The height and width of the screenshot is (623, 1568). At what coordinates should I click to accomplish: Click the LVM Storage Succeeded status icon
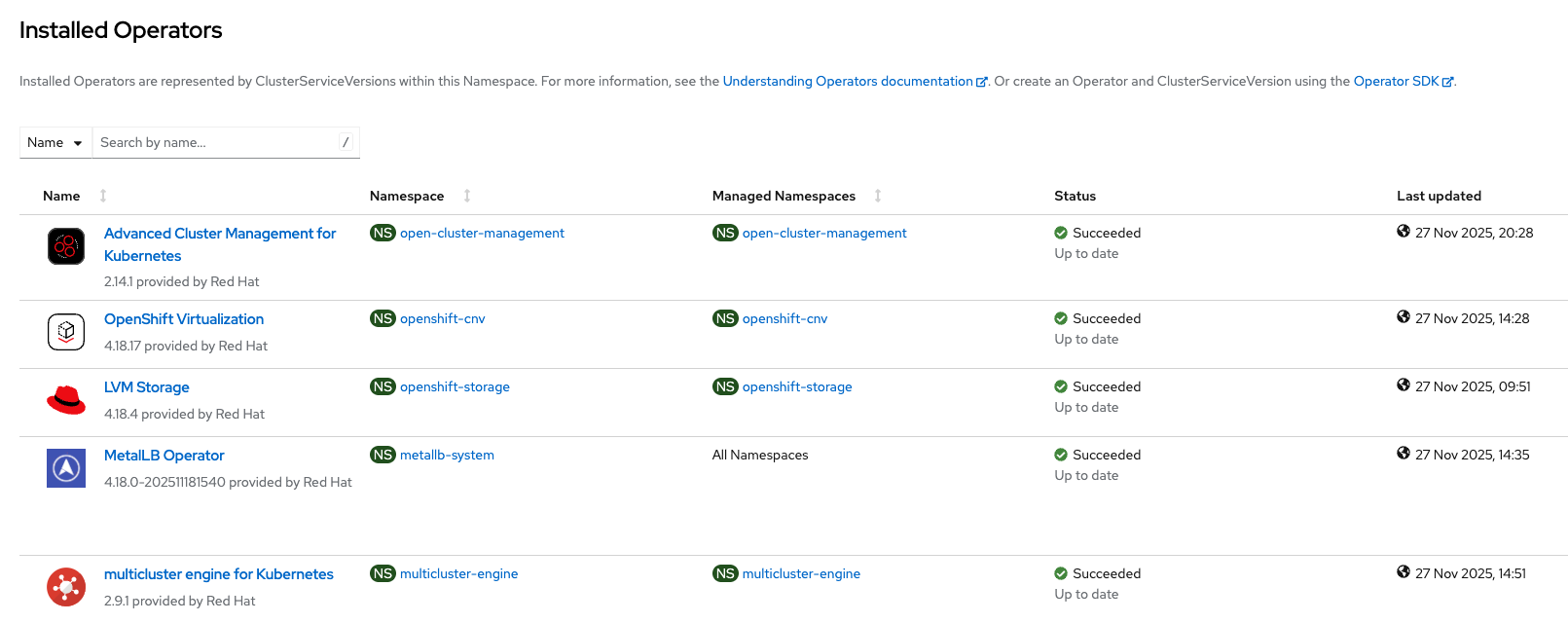coord(1061,386)
